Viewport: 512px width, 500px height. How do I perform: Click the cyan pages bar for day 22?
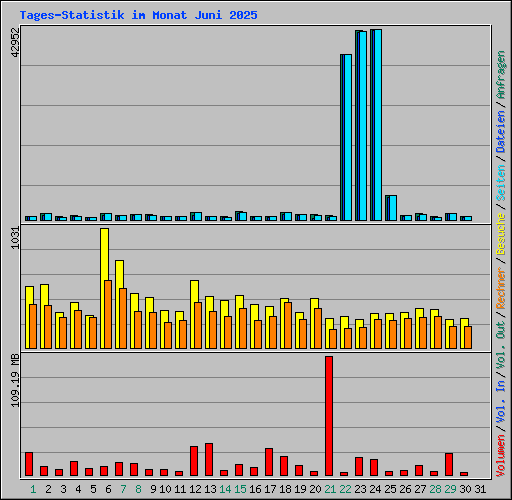(348, 137)
